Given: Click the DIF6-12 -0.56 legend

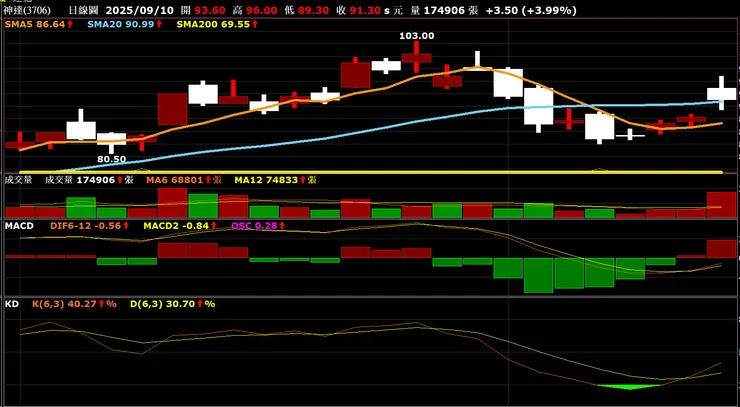Looking at the screenshot, I should pos(85,226).
